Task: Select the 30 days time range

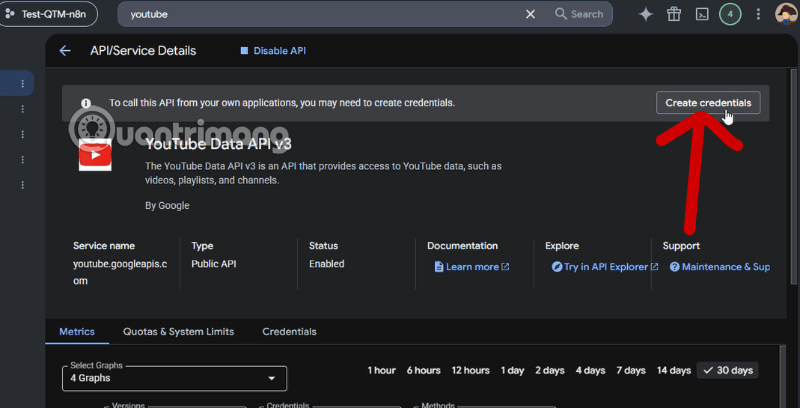Action: click(x=728, y=370)
